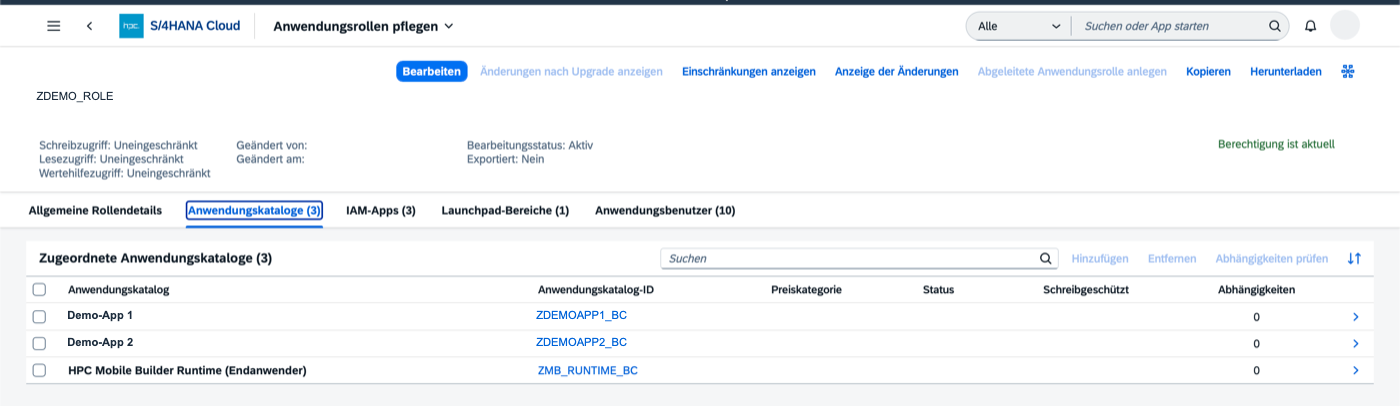Open the Launchpad-Bereiche (1) tab

point(505,210)
